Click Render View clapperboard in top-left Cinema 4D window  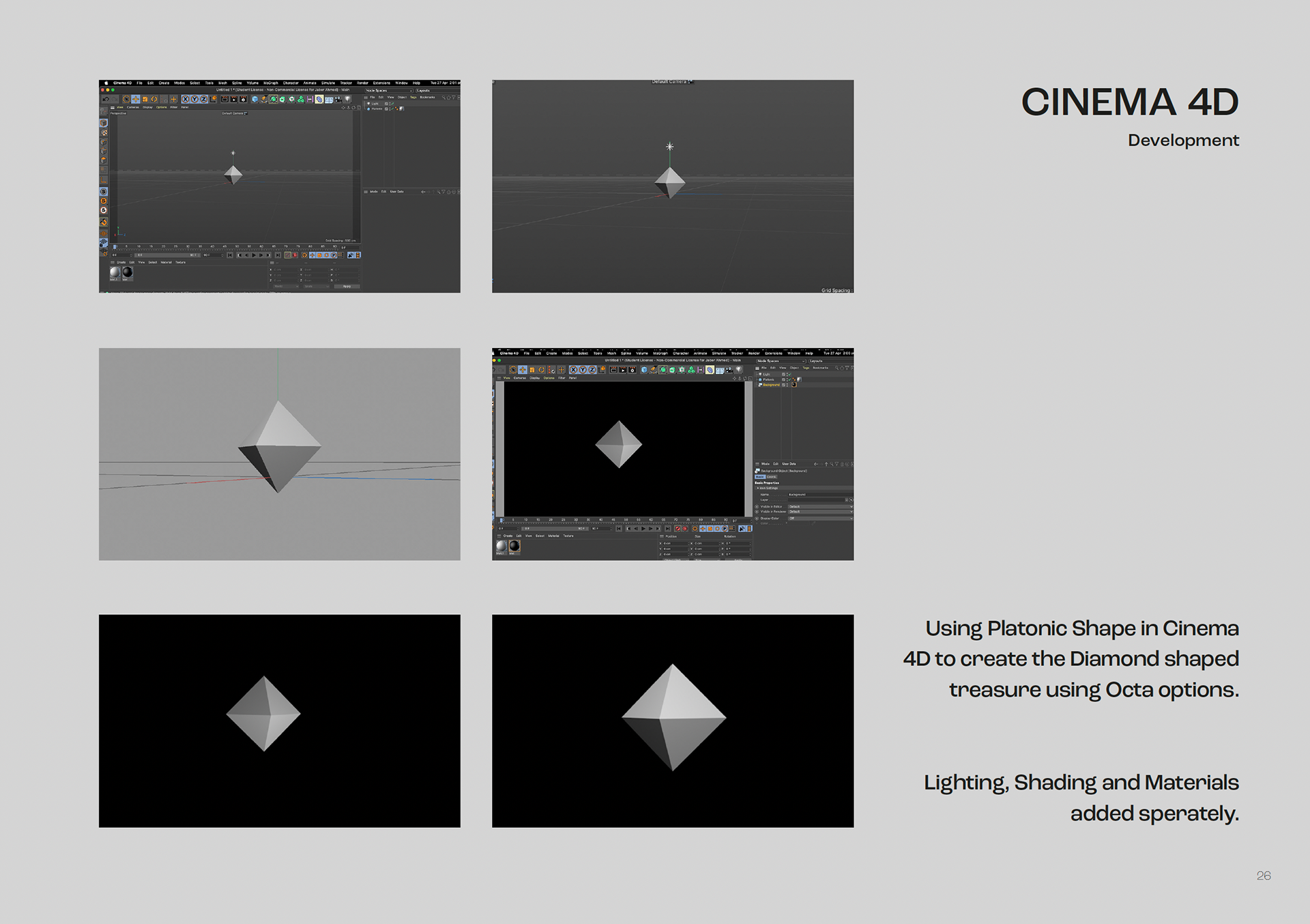[x=224, y=99]
